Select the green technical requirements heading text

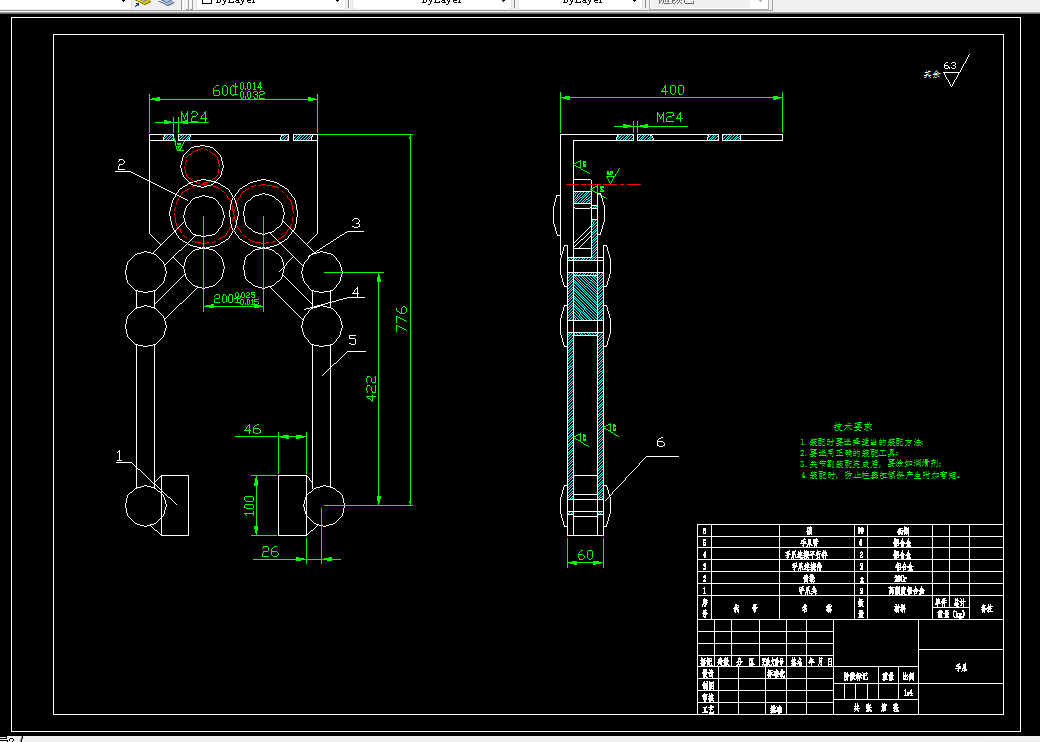(x=853, y=426)
